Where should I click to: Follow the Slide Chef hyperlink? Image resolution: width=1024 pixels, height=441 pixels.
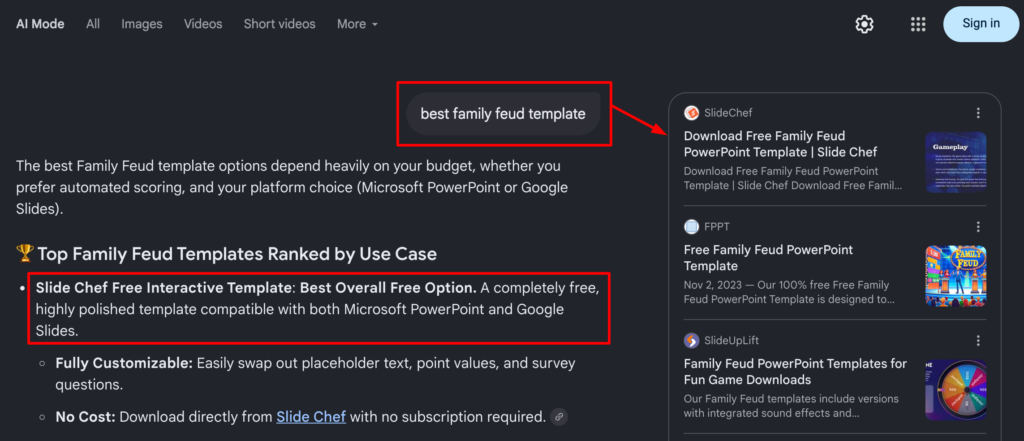(x=311, y=417)
